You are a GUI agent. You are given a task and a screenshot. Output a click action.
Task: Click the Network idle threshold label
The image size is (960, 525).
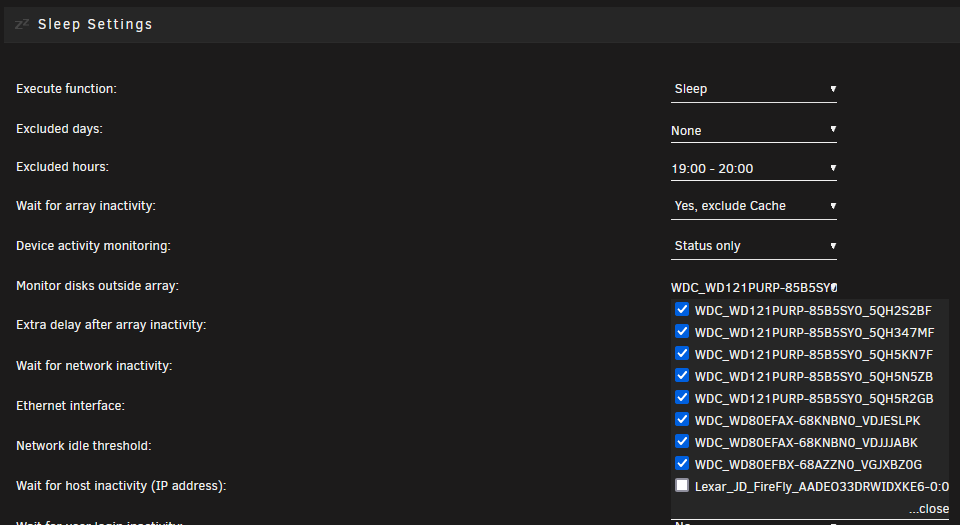pyautogui.click(x=83, y=446)
